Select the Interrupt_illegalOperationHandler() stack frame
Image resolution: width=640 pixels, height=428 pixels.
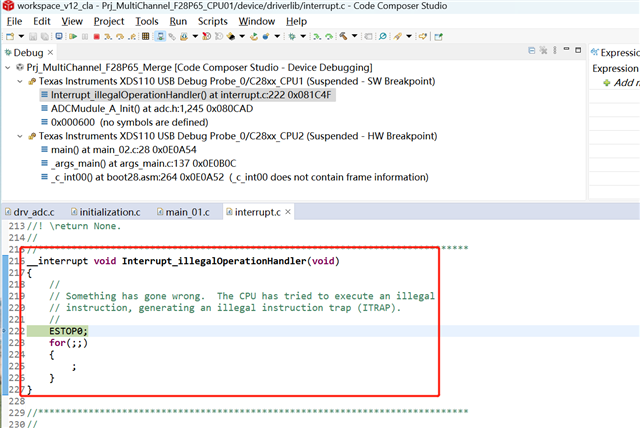(187, 95)
